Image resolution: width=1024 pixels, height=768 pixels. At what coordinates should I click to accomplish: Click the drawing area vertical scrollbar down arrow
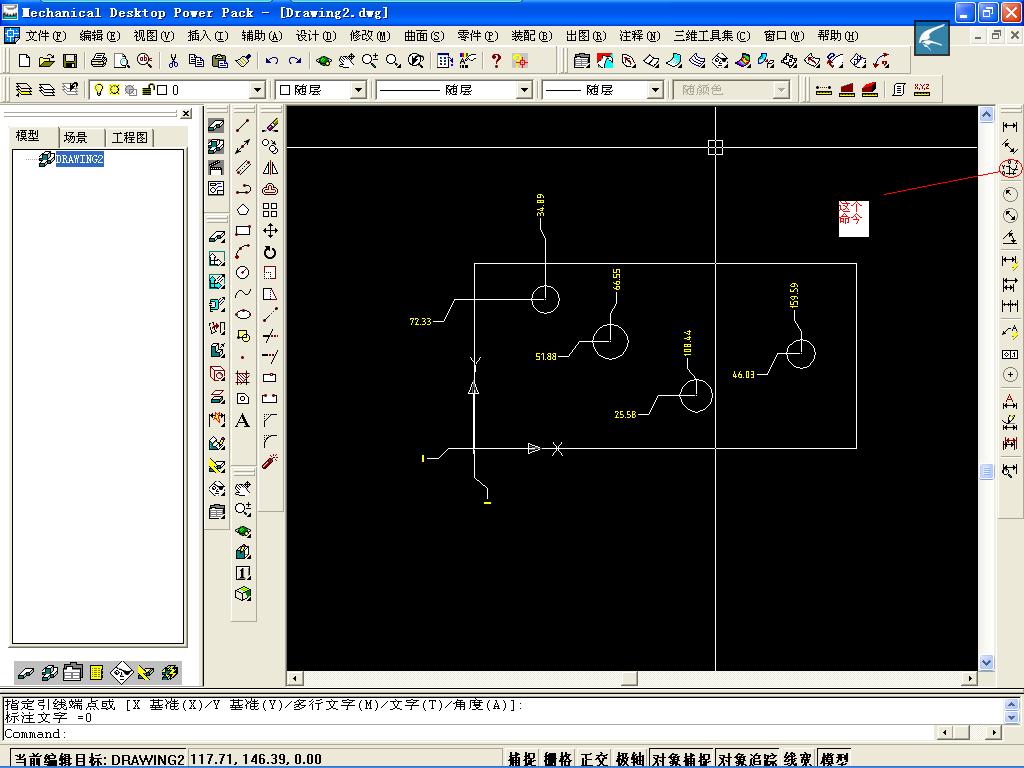point(986,662)
